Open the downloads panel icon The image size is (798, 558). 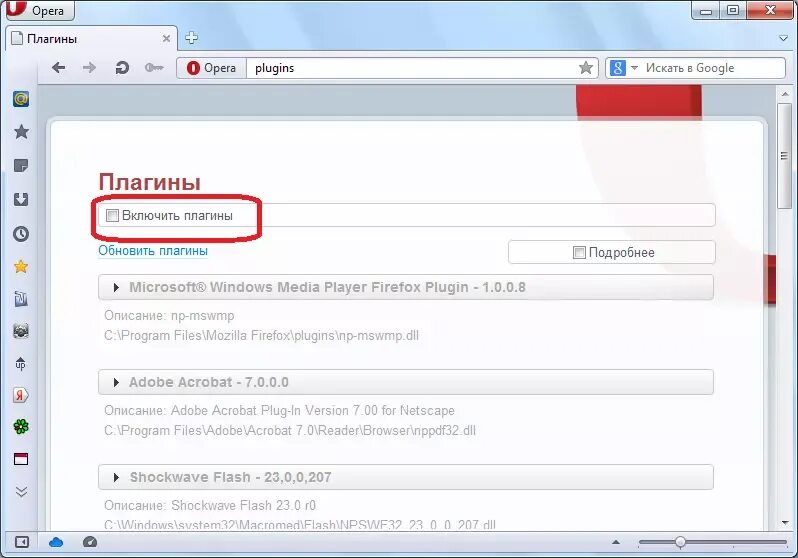coord(21,199)
